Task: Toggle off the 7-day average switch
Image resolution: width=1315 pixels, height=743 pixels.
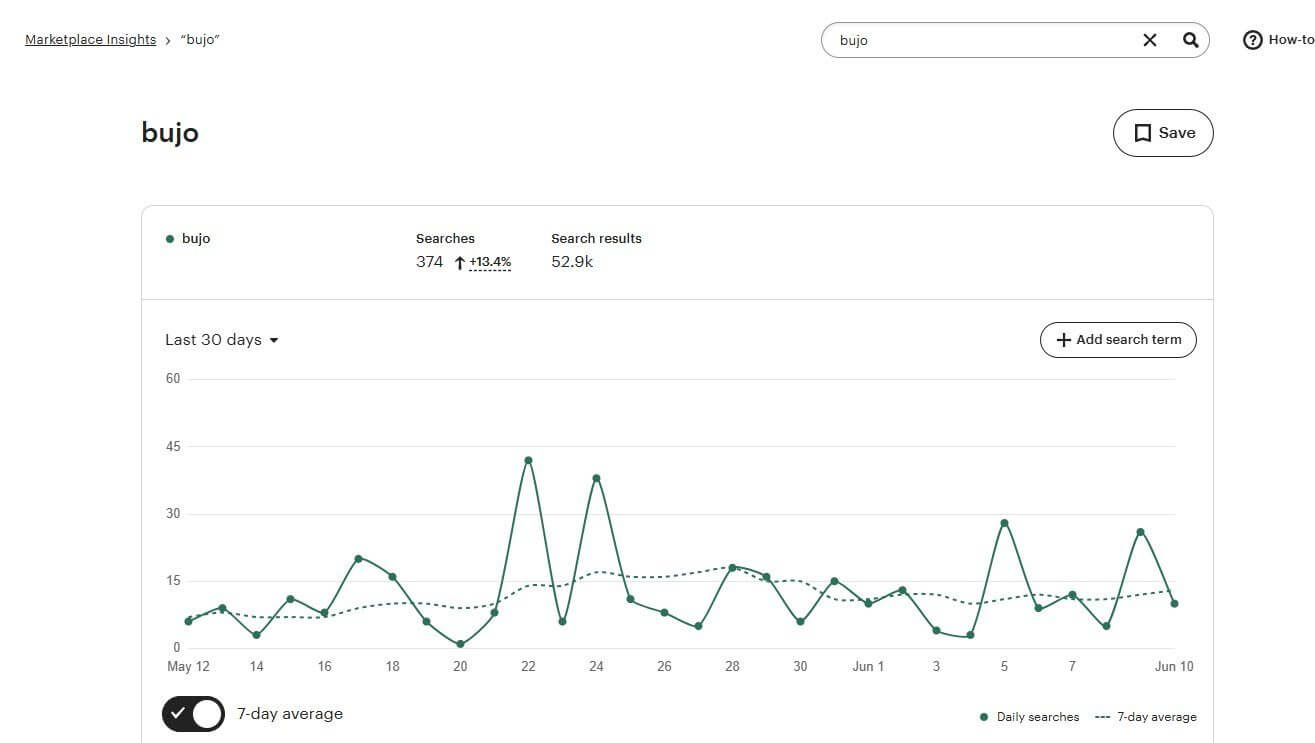Action: coord(193,714)
